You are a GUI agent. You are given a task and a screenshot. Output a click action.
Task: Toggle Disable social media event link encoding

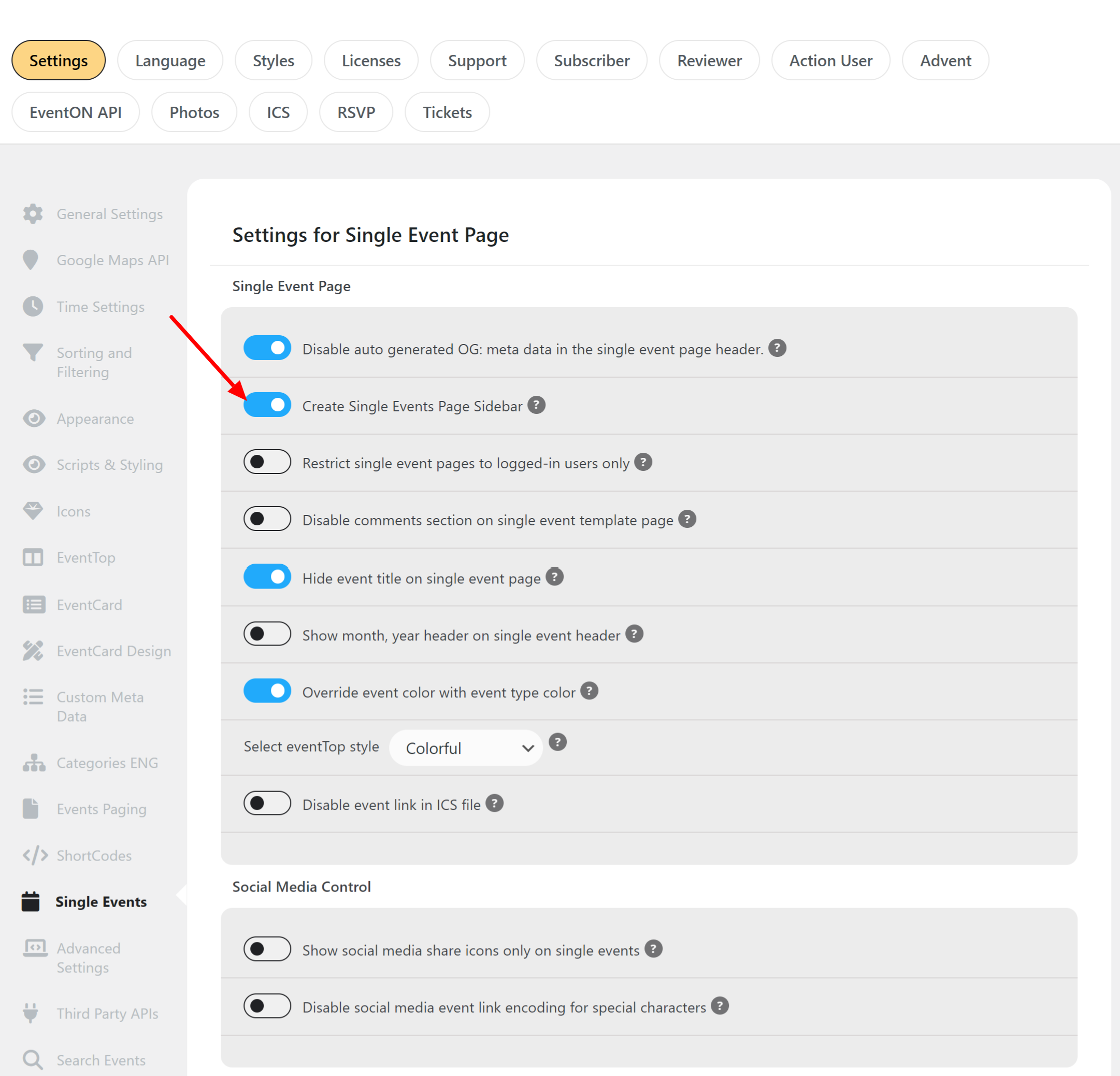click(x=267, y=1006)
